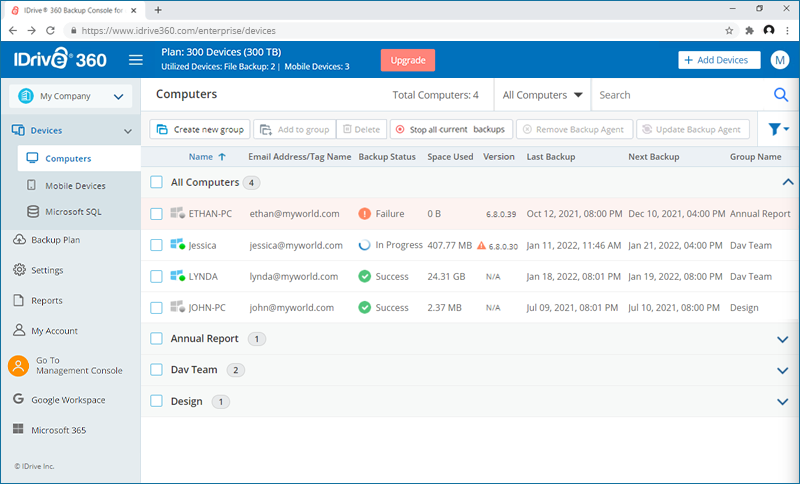The height and width of the screenshot is (484, 800).
Task: Open Reports in the sidebar
Action: [46, 300]
